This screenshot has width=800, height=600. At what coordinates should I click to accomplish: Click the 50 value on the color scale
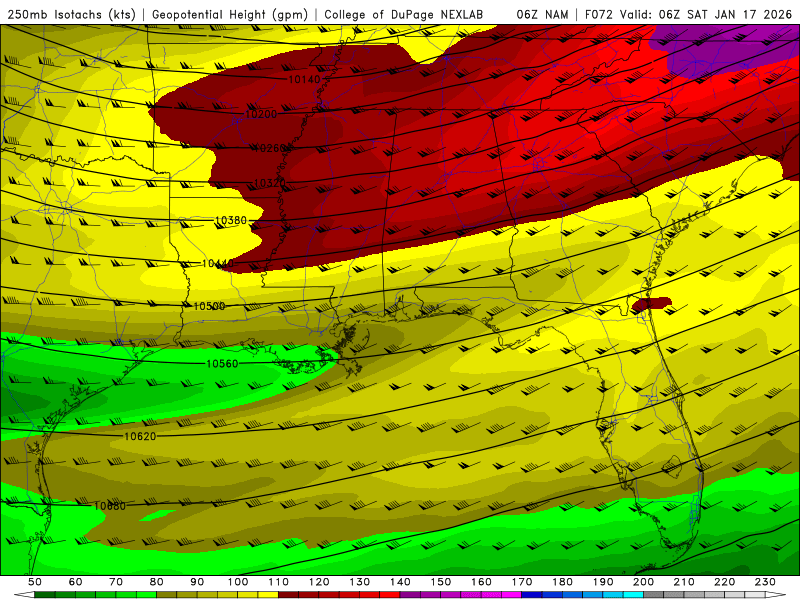tap(35, 582)
